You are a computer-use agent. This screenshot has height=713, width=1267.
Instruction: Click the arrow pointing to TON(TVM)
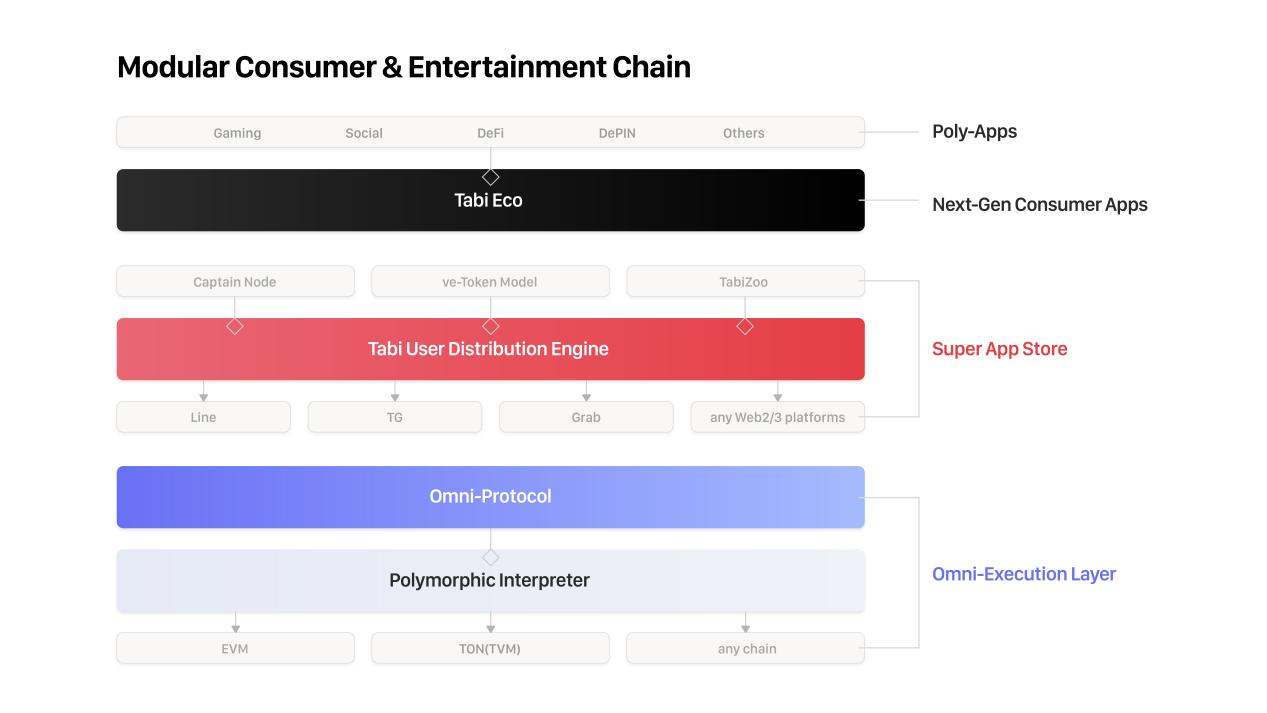pyautogui.click(x=491, y=627)
